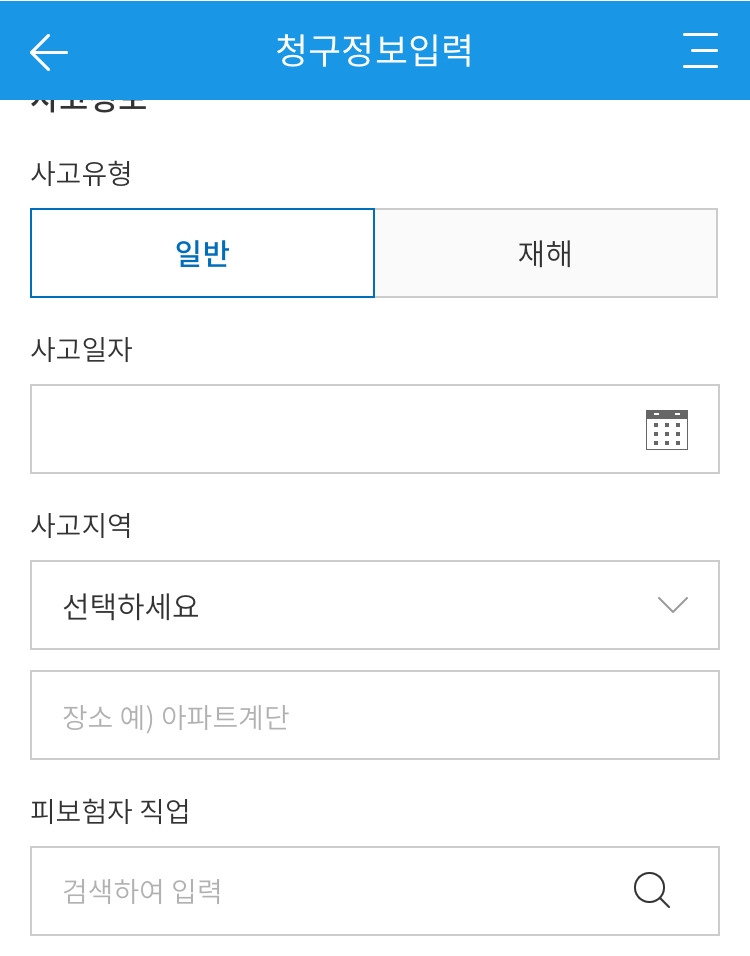
Task: Tap the 재해 button label text
Action: pos(545,253)
